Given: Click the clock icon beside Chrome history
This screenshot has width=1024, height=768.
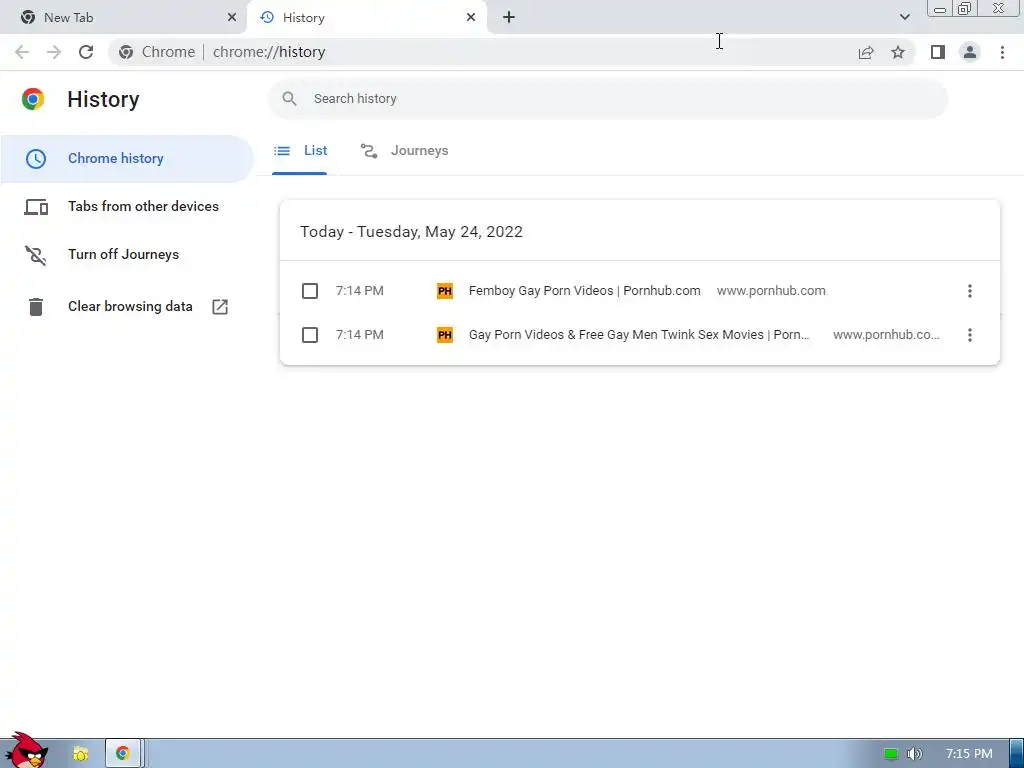Looking at the screenshot, I should [x=36, y=159].
